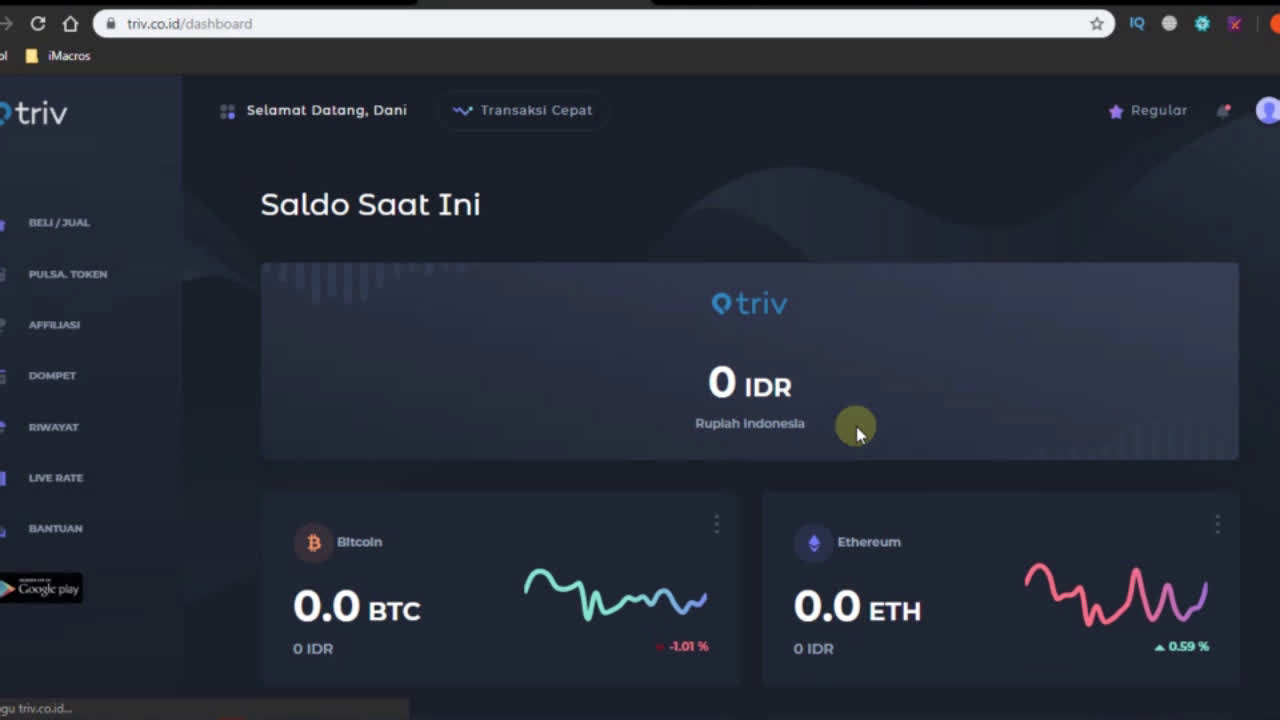Click the Bitcoin coin icon
The width and height of the screenshot is (1280, 720).
(x=313, y=542)
